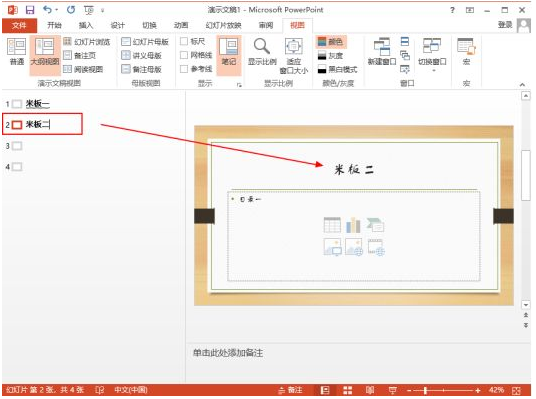Switch to the 审阅 tab
Image resolution: width=536 pixels, height=399 pixels.
tap(266, 25)
